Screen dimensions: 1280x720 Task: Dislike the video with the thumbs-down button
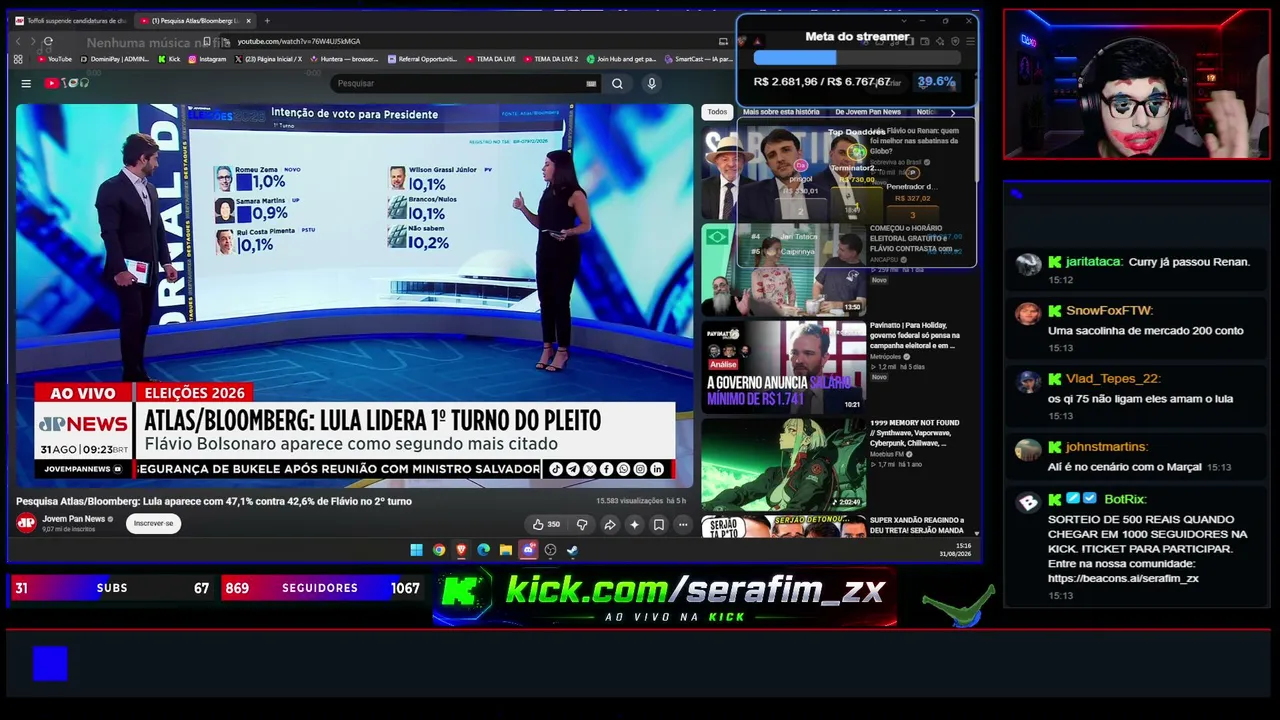coord(582,524)
